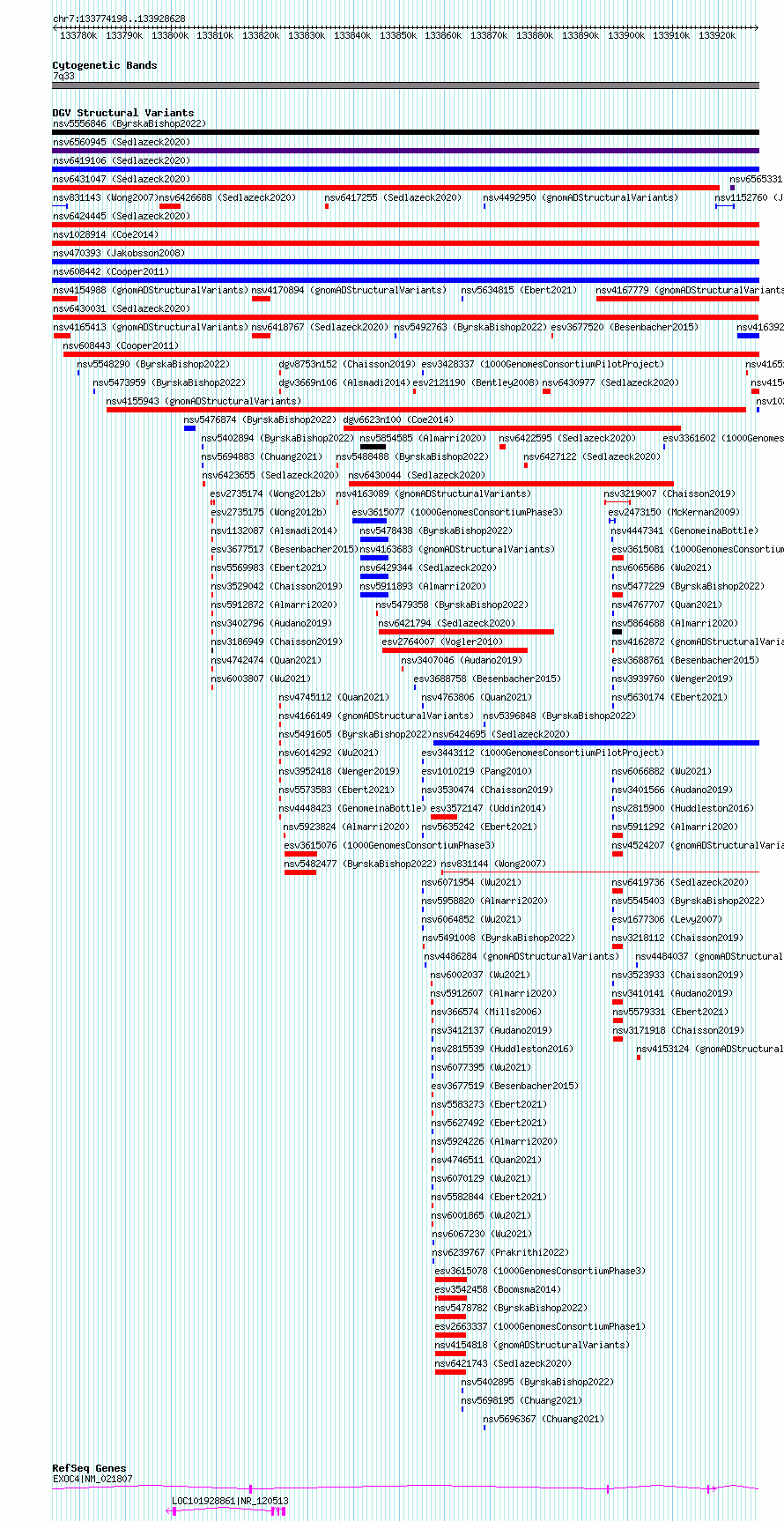Screen dimensions: 784x1521
Task: Select the RefSeq Genes track title
Action: [x=90, y=1468]
